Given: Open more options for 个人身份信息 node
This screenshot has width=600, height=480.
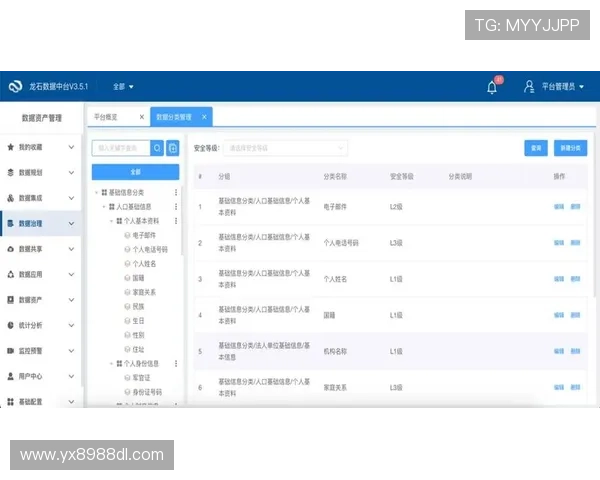Looking at the screenshot, I should click(176, 363).
